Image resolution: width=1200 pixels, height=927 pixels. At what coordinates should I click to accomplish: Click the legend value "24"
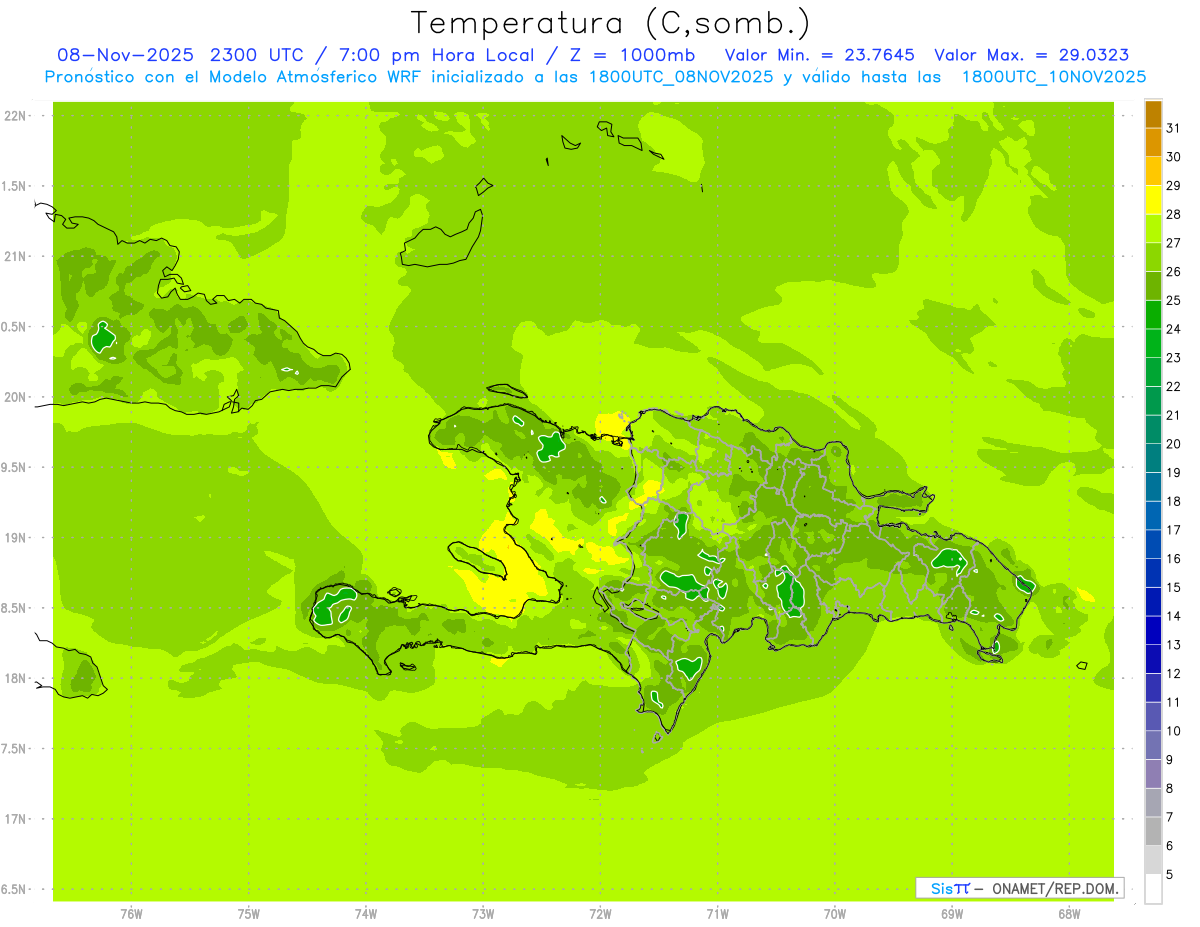pos(1174,329)
